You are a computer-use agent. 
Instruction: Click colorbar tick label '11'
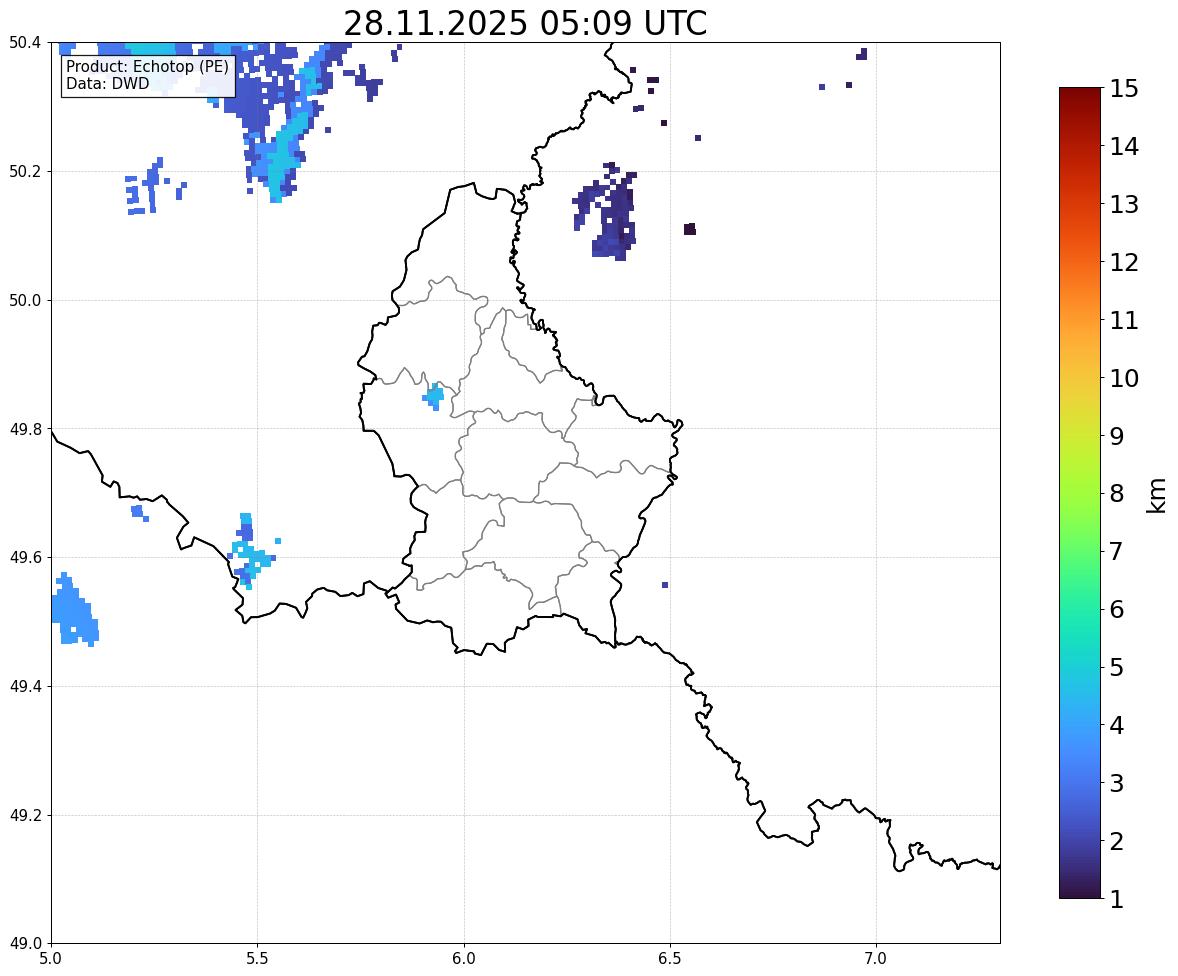coord(1124,320)
